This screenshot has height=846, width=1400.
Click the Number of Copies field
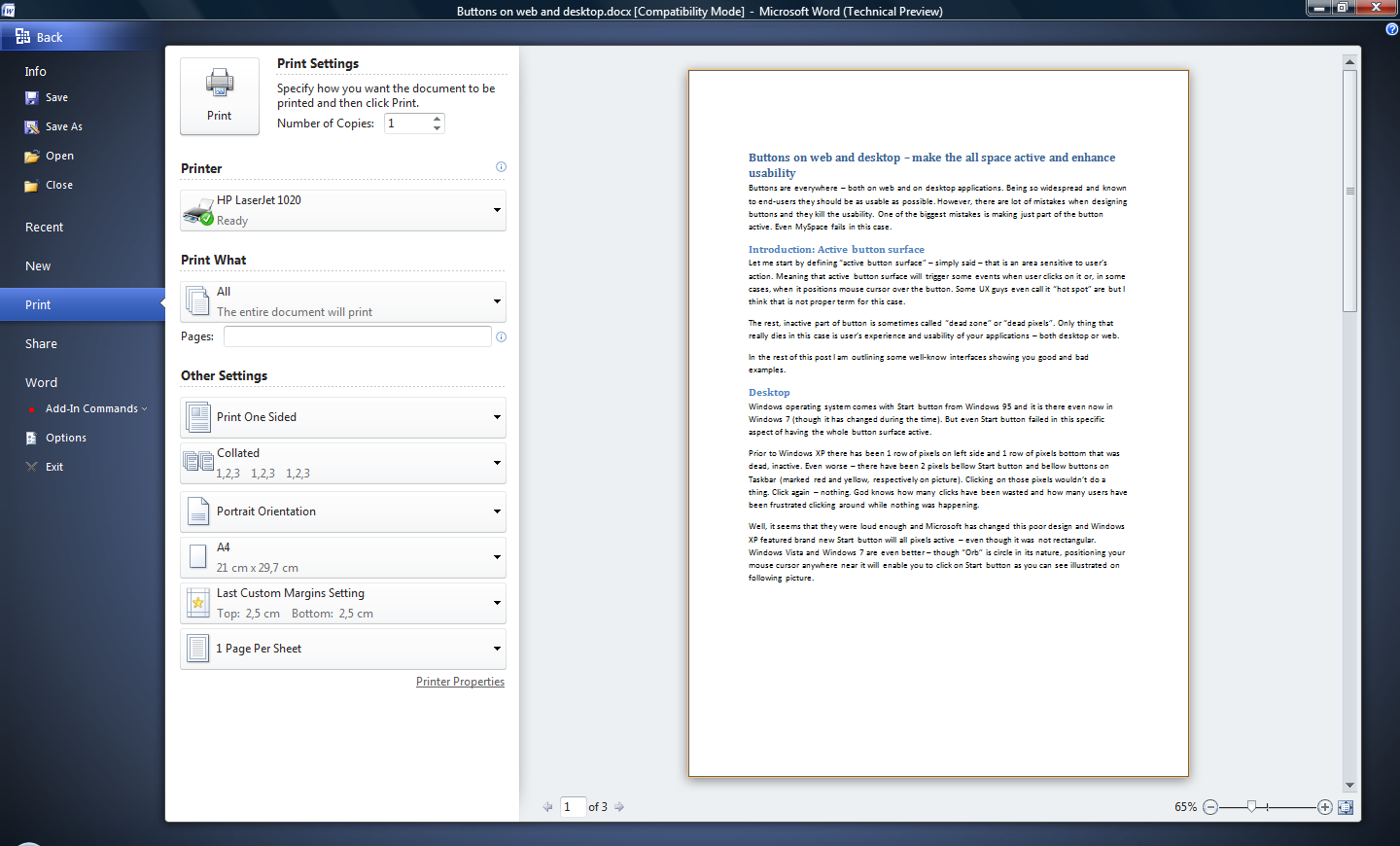tap(408, 123)
